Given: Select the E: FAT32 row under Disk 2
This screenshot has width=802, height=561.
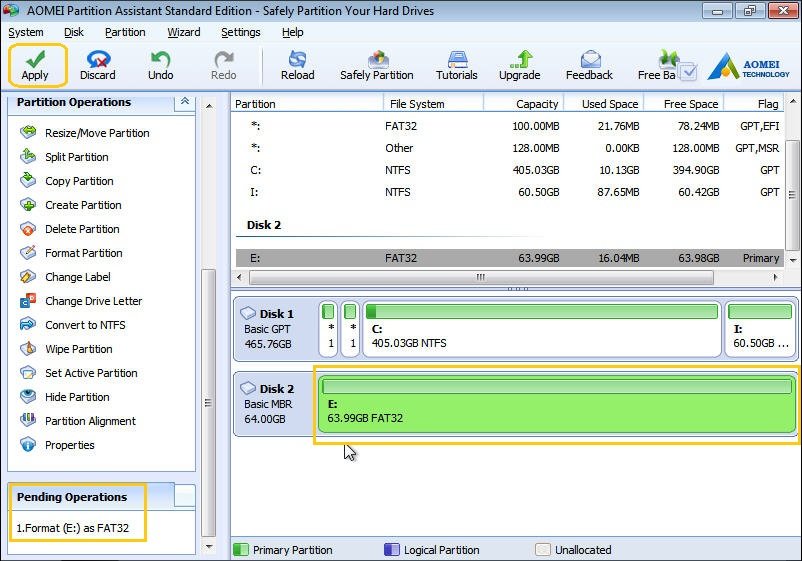Looking at the screenshot, I should pos(509,258).
